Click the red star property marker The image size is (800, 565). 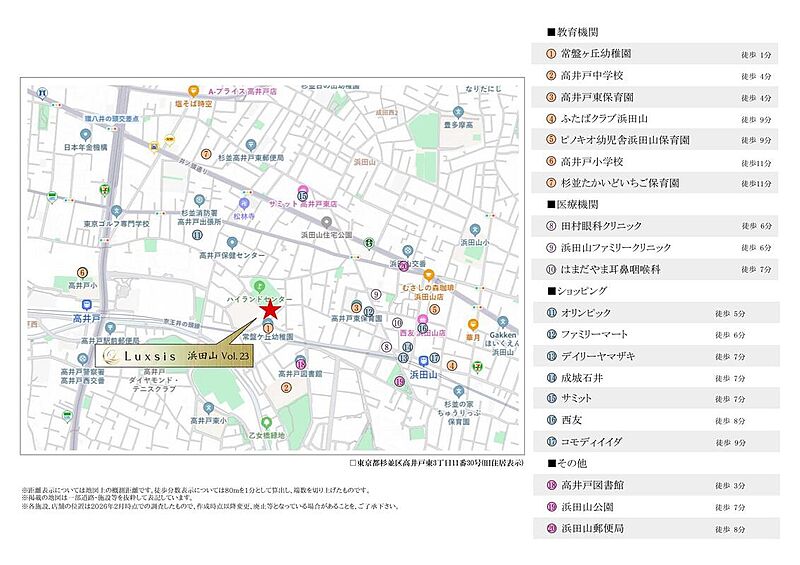[x=268, y=311]
